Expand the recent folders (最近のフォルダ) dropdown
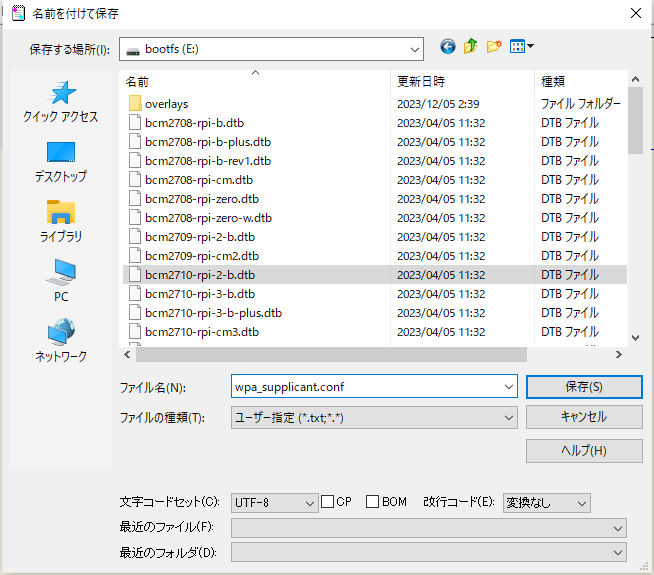This screenshot has width=654, height=575. [x=429, y=553]
